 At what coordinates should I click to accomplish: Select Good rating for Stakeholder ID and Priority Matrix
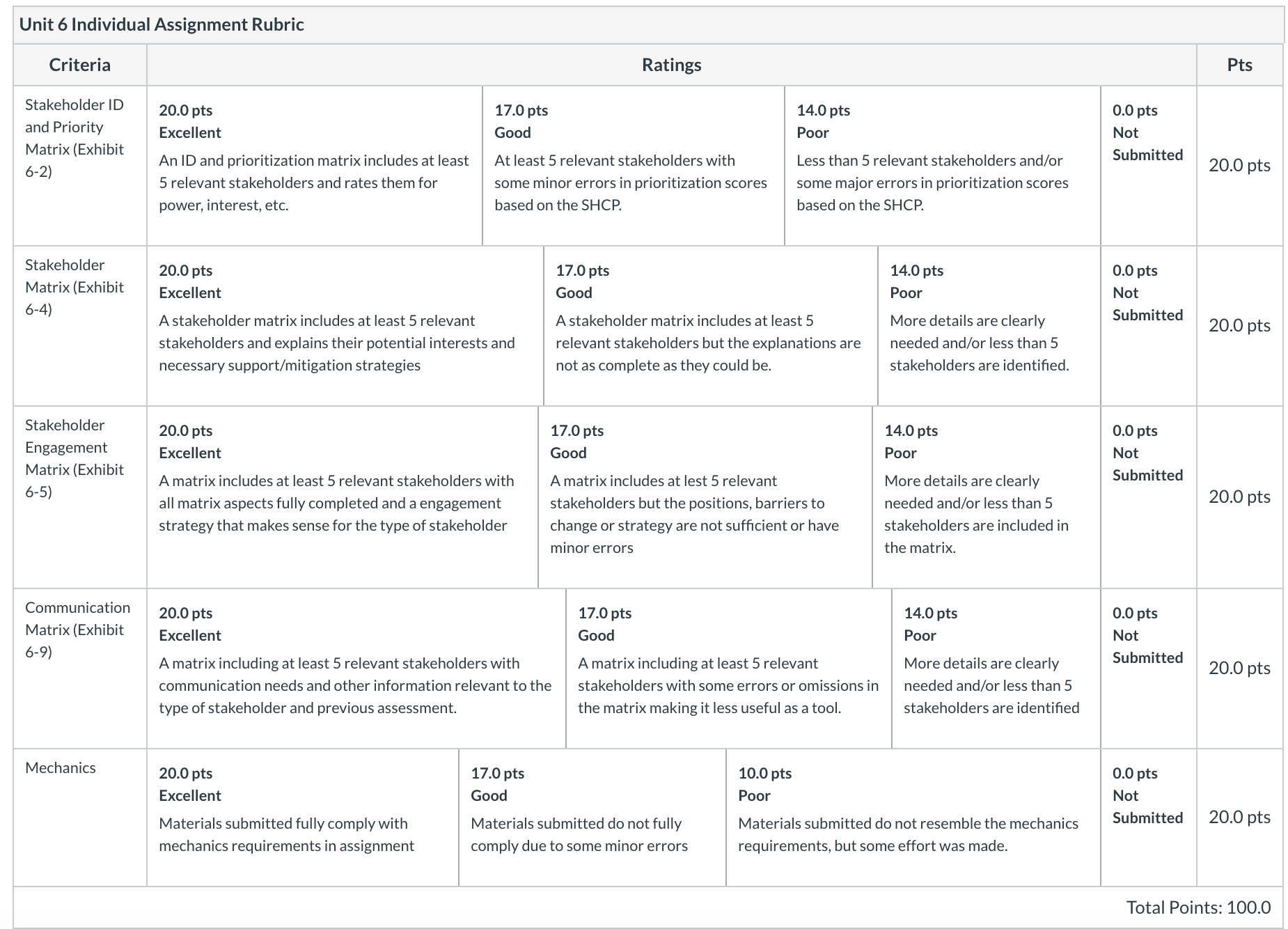pyautogui.click(x=634, y=166)
